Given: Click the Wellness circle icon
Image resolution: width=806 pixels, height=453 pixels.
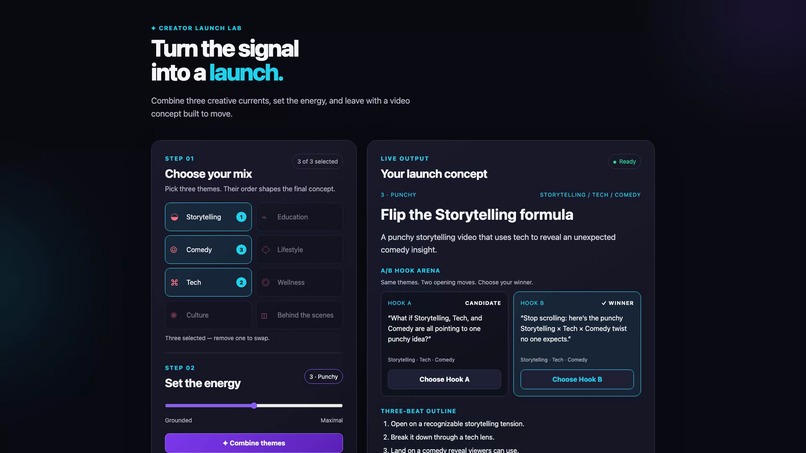Looking at the screenshot, I should (x=266, y=282).
